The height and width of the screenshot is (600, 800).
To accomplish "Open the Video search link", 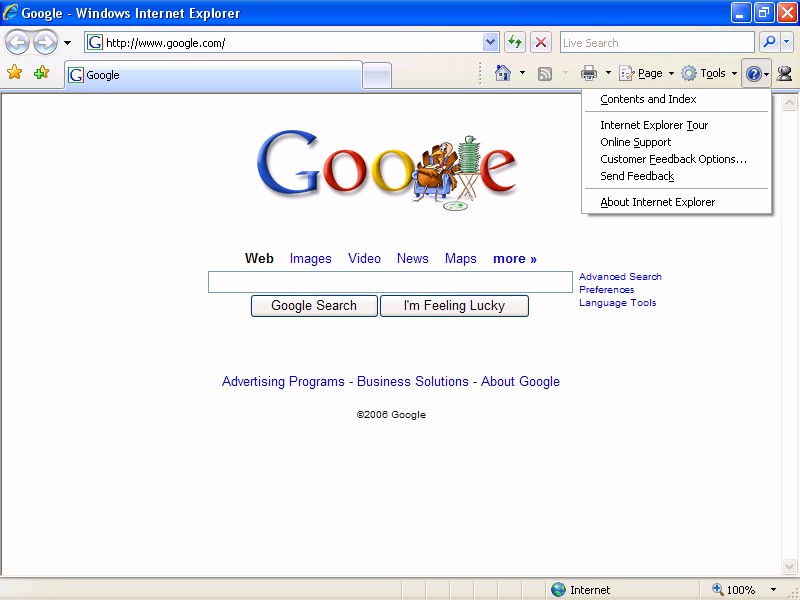I will click(x=364, y=259).
